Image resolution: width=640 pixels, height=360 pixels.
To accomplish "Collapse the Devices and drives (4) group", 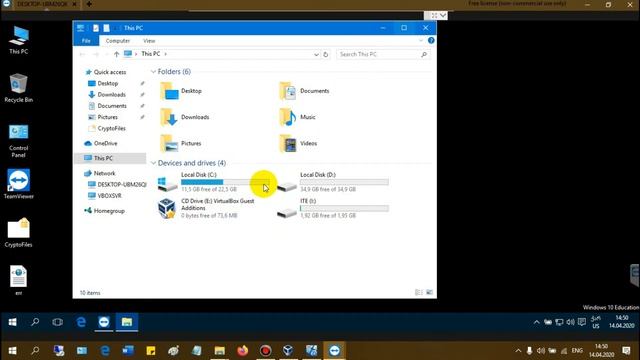I will click(153, 163).
